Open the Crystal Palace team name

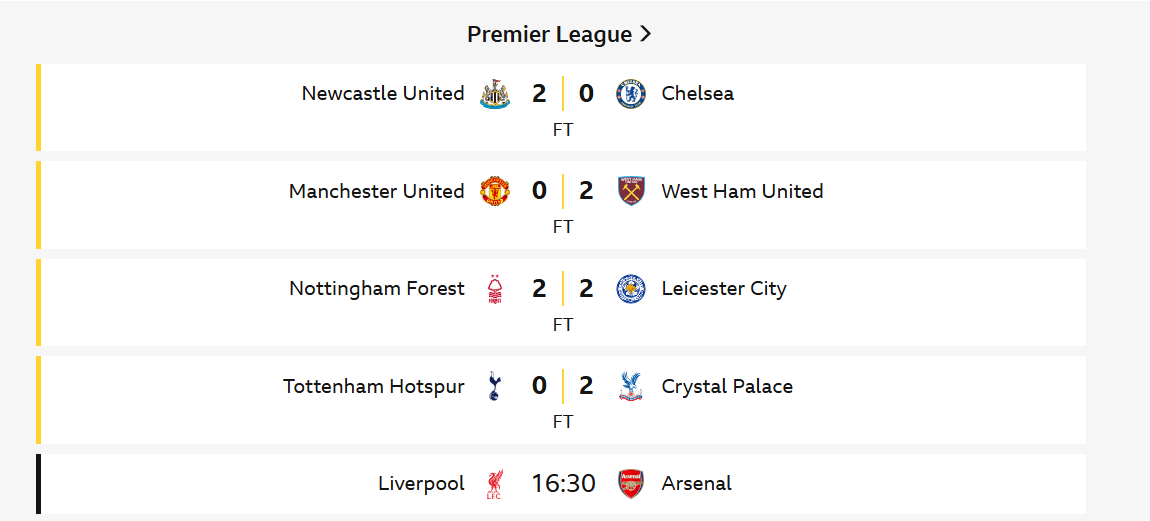pos(728,387)
